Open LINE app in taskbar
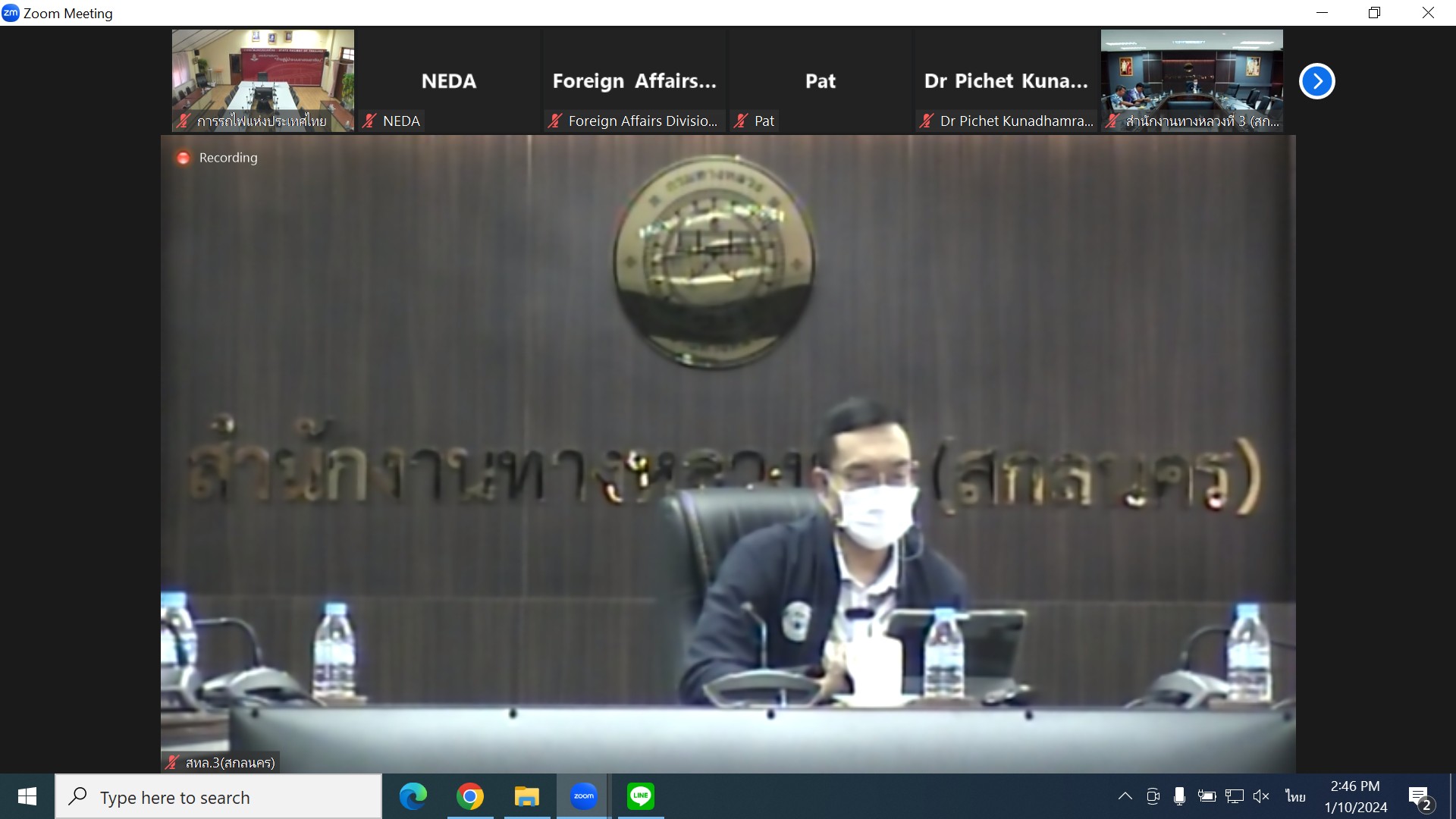The image size is (1456, 819). tap(641, 796)
